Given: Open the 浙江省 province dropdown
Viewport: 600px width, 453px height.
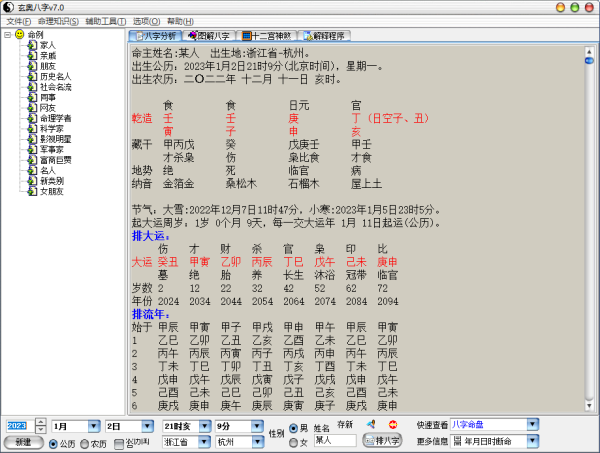Looking at the screenshot, I should 204,442.
